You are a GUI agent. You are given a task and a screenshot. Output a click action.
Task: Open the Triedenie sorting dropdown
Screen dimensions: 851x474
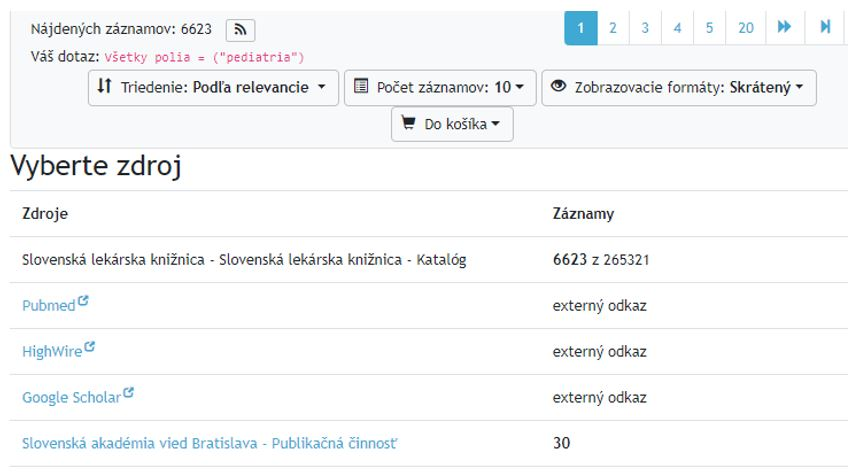click(213, 88)
